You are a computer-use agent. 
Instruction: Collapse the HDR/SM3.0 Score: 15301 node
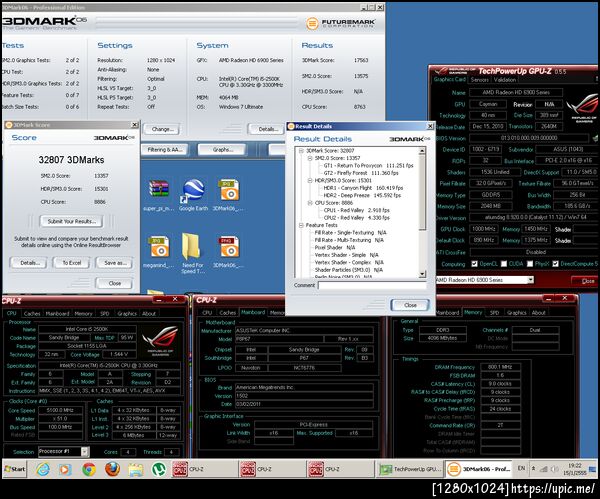(310, 181)
